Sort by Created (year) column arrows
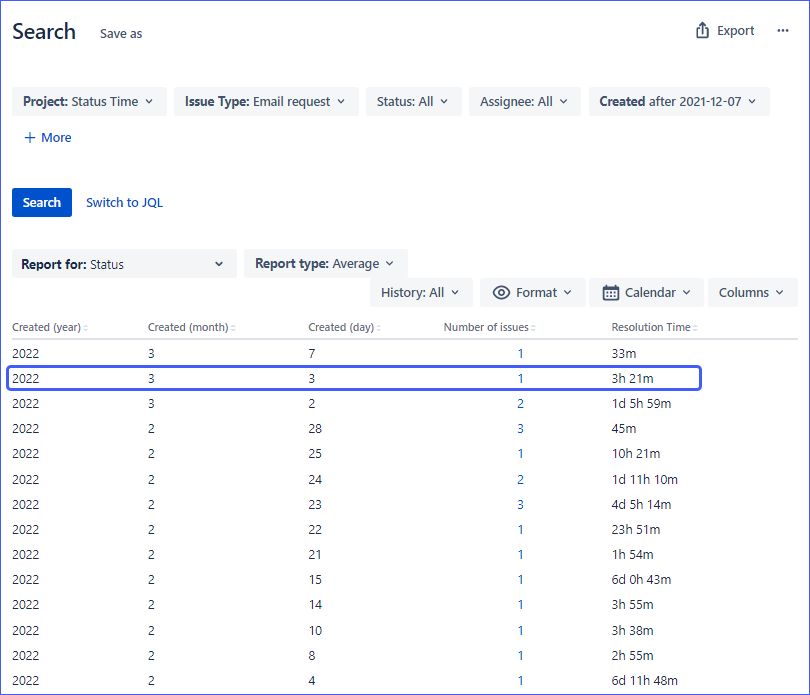810x695 pixels. coord(85,328)
